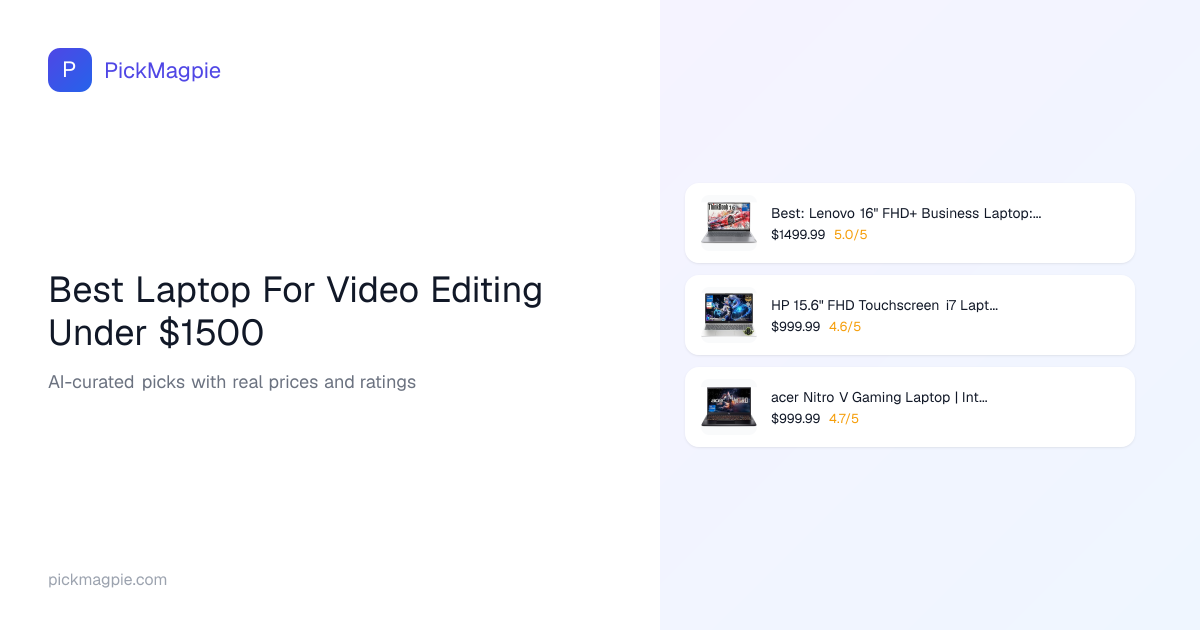
Task: Visit the pickmagpie.com footer link
Action: pos(107,580)
